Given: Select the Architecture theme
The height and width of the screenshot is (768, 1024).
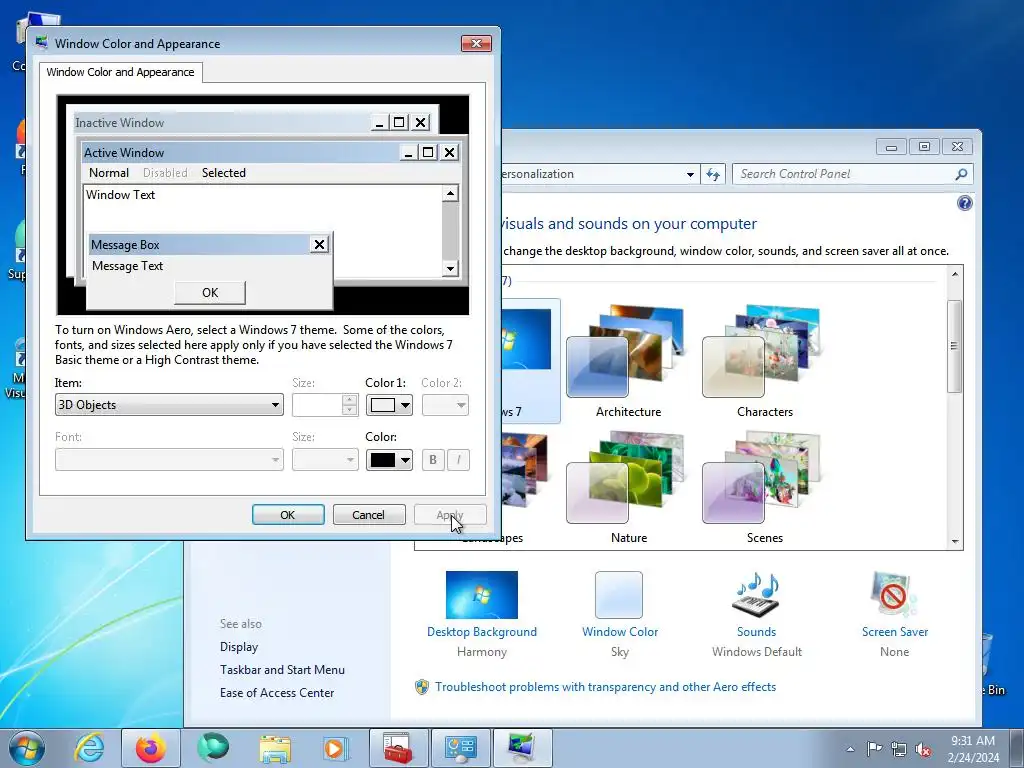Looking at the screenshot, I should tap(628, 362).
